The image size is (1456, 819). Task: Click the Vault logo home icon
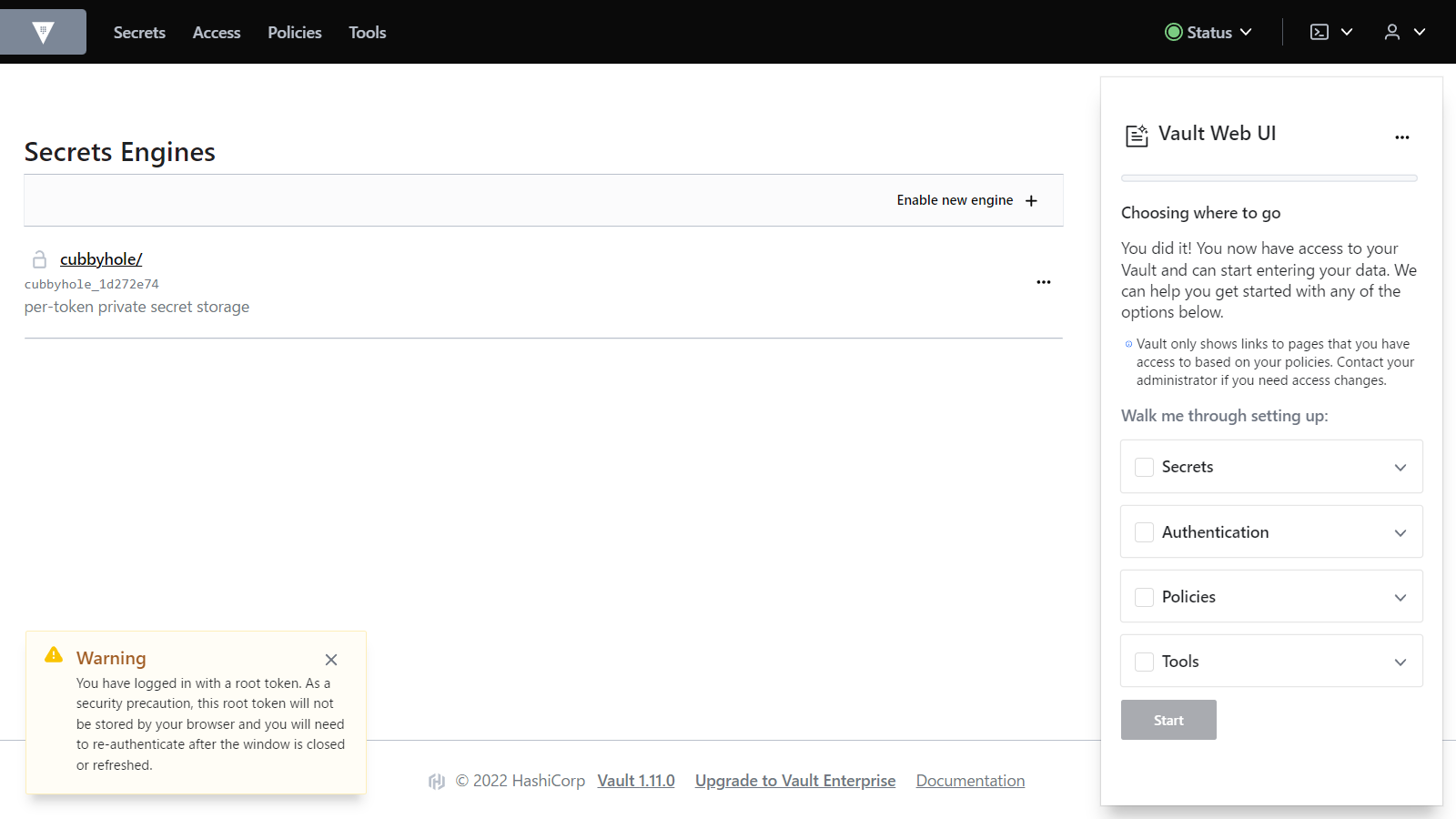click(43, 33)
